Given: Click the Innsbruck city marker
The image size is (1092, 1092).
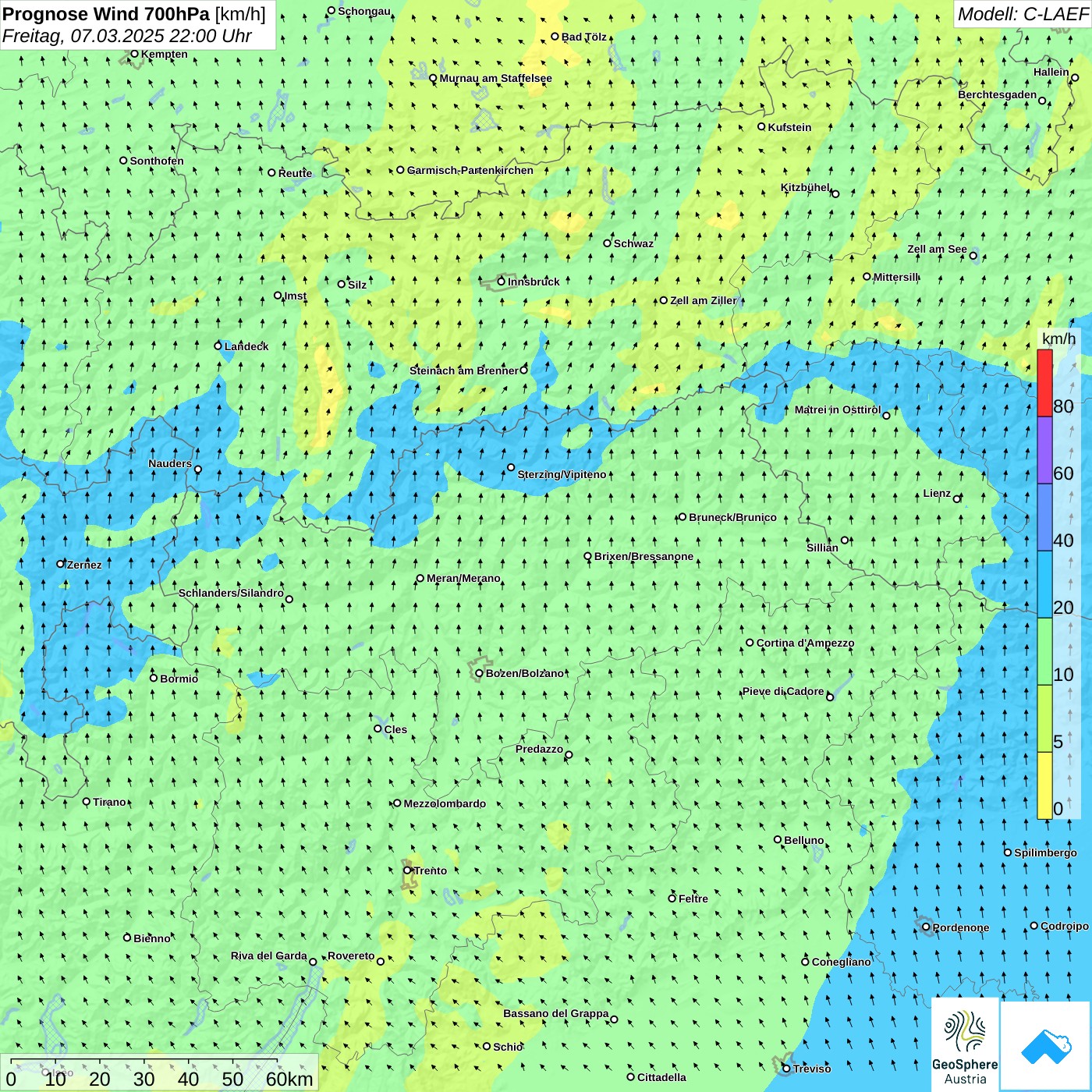Looking at the screenshot, I should (502, 282).
